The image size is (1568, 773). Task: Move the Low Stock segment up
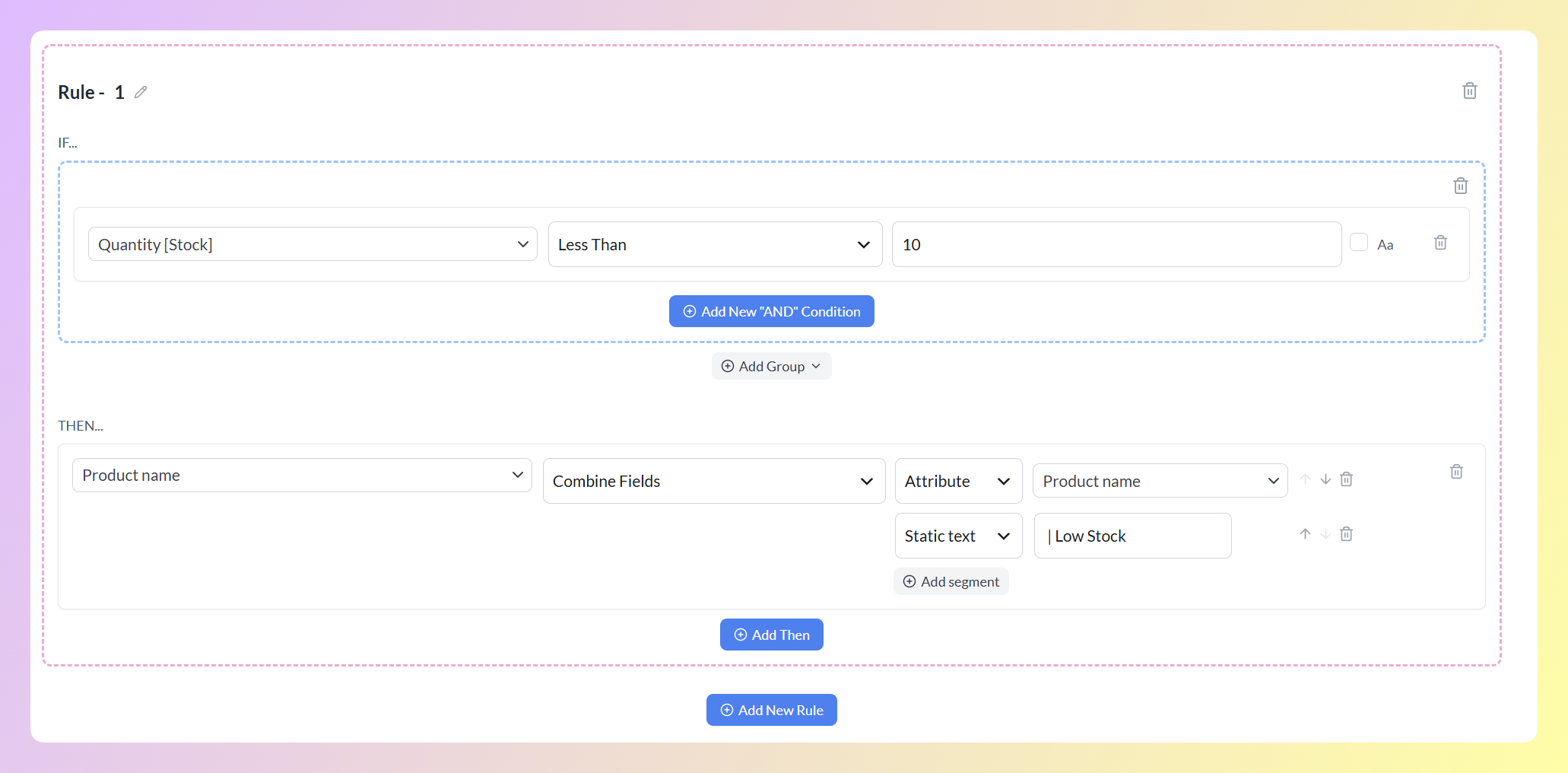1305,534
